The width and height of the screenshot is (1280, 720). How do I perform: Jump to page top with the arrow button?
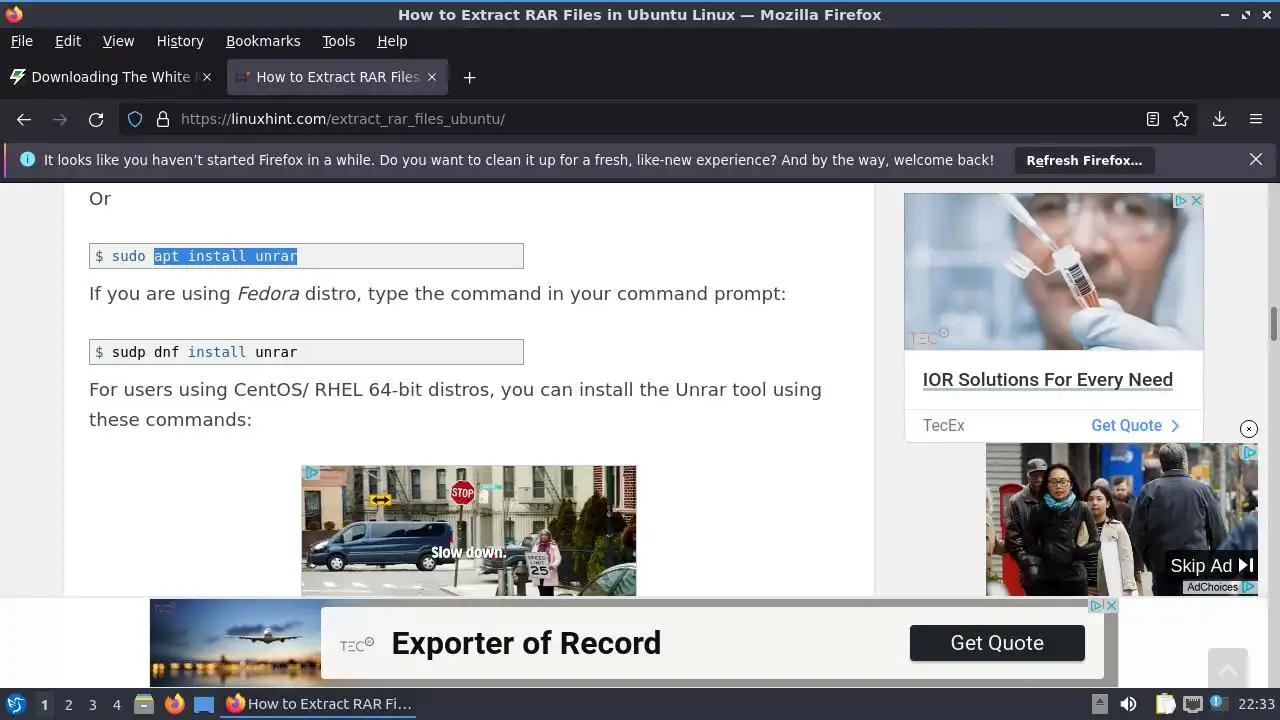(x=1228, y=668)
